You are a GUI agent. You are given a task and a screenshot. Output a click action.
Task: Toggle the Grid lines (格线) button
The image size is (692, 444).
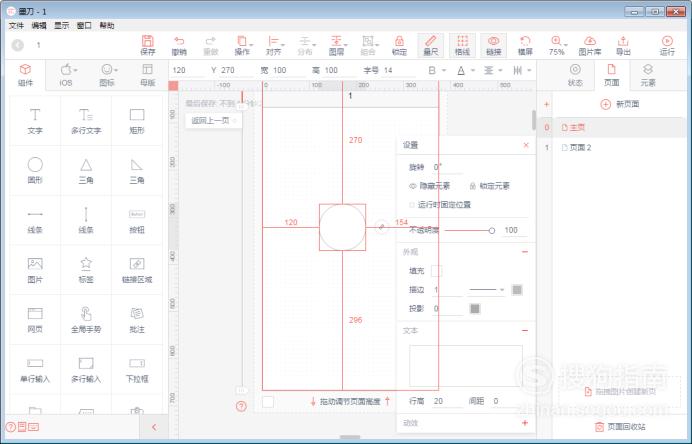click(462, 45)
